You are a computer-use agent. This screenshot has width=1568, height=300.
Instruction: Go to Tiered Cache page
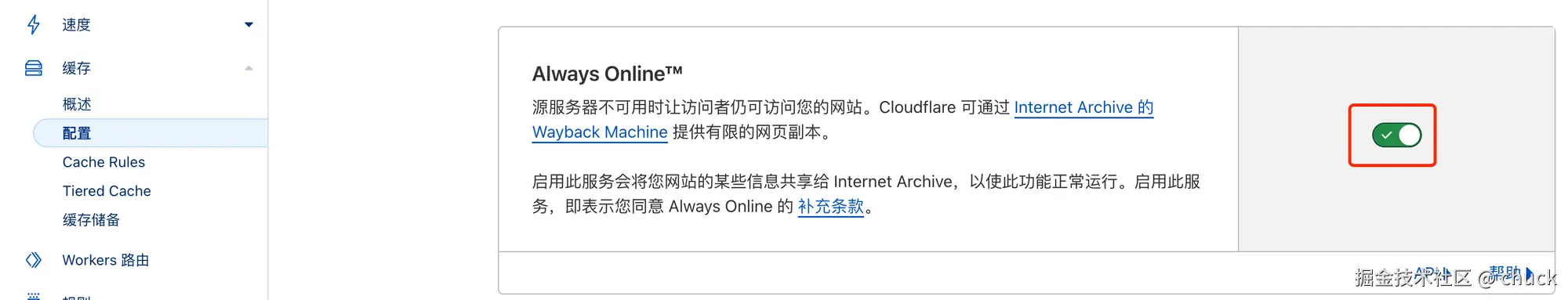[107, 191]
